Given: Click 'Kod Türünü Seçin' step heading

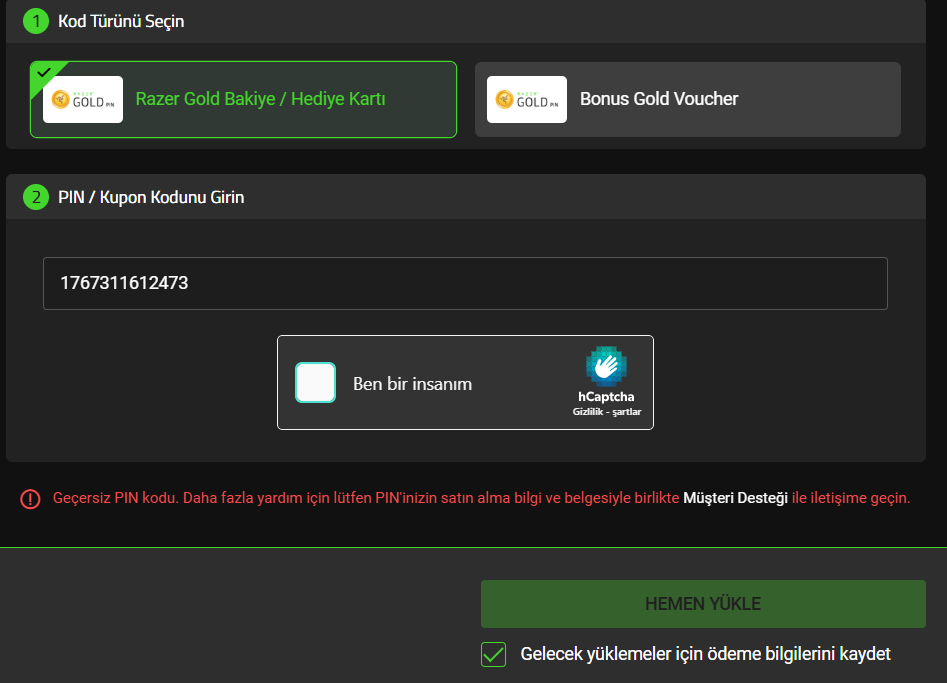Looking at the screenshot, I should [121, 22].
